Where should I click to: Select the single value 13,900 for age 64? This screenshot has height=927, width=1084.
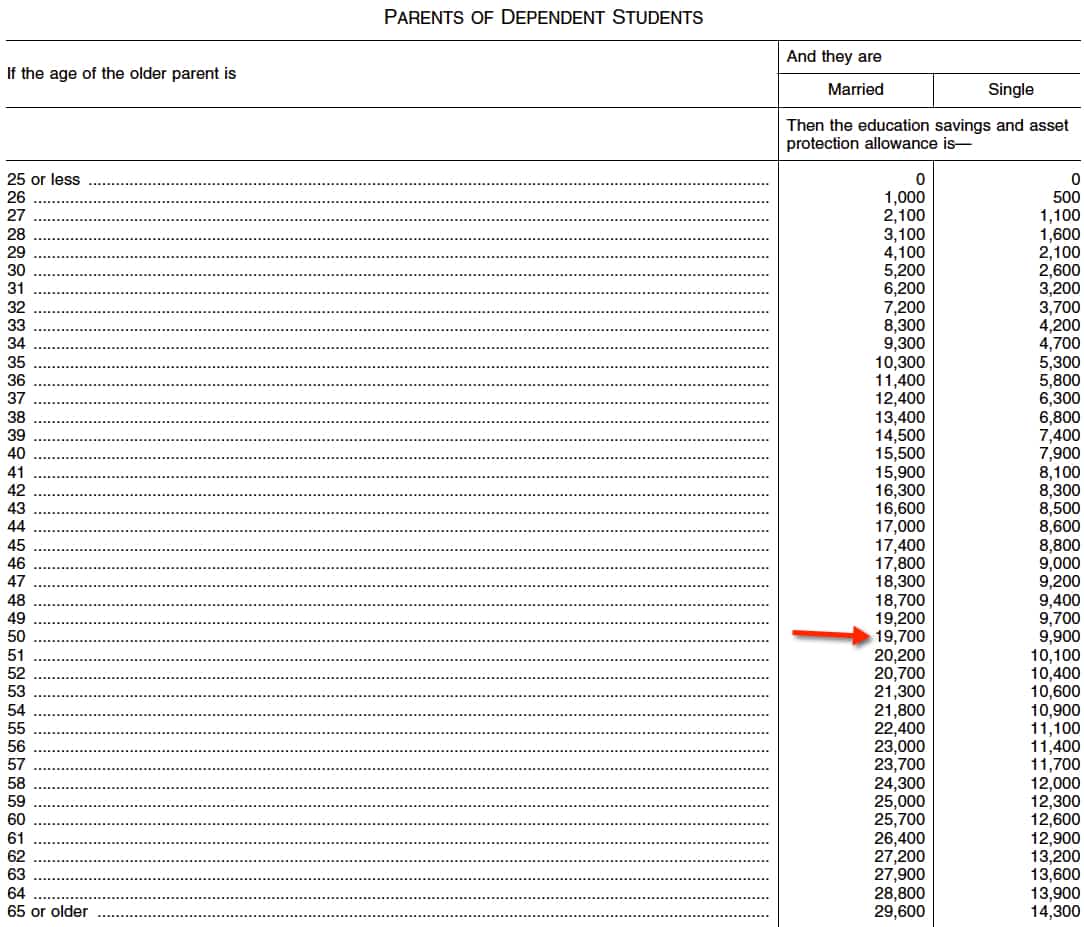[x=1055, y=893]
